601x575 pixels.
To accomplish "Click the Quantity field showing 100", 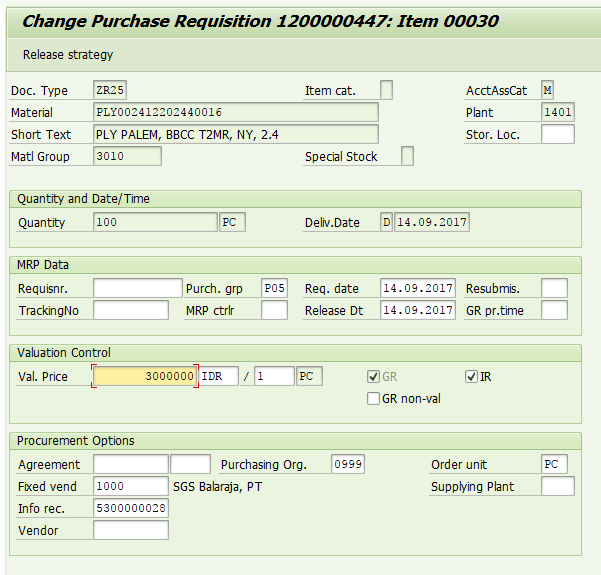I will pos(155,222).
